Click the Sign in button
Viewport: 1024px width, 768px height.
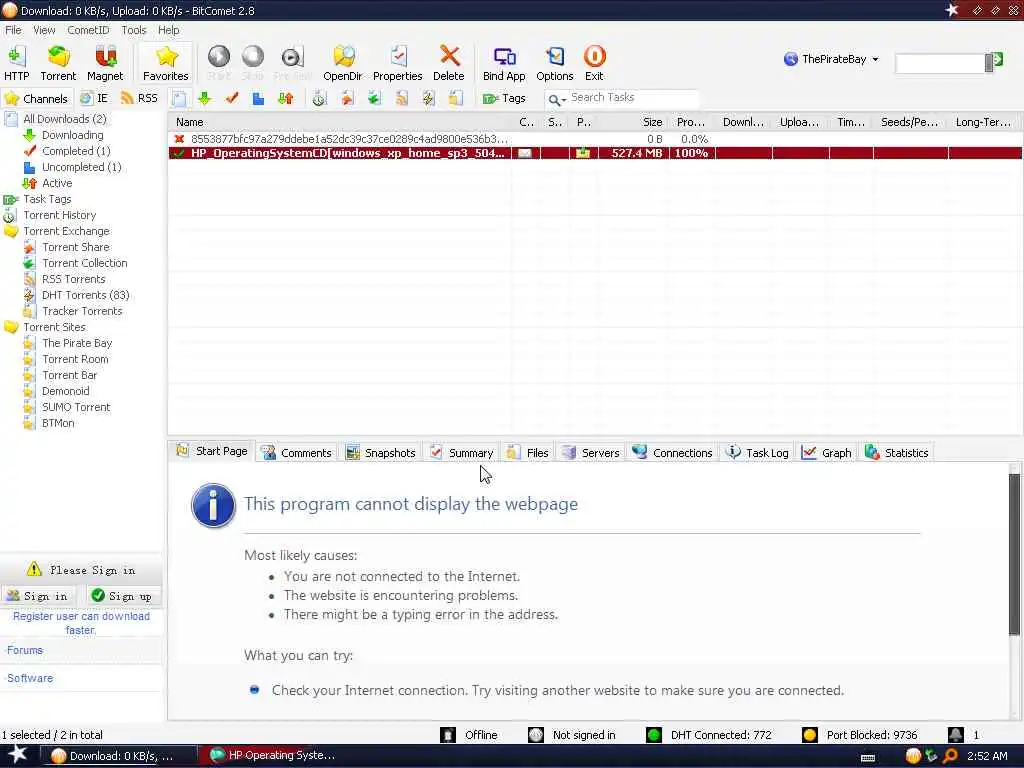pyautogui.click(x=39, y=596)
